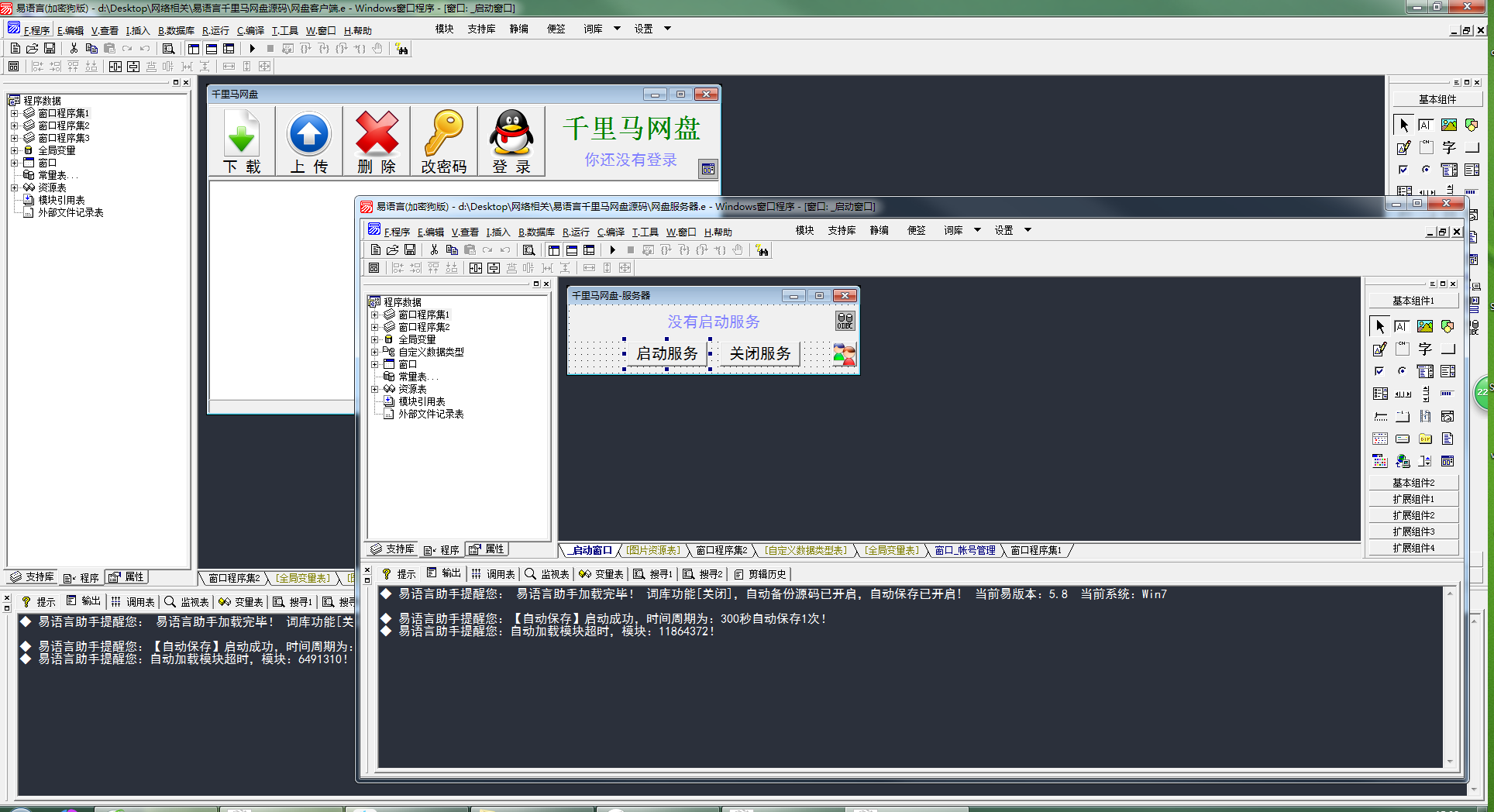Click Open file icon in front window toolbar
Screen dimensions: 1494x812
[393, 250]
